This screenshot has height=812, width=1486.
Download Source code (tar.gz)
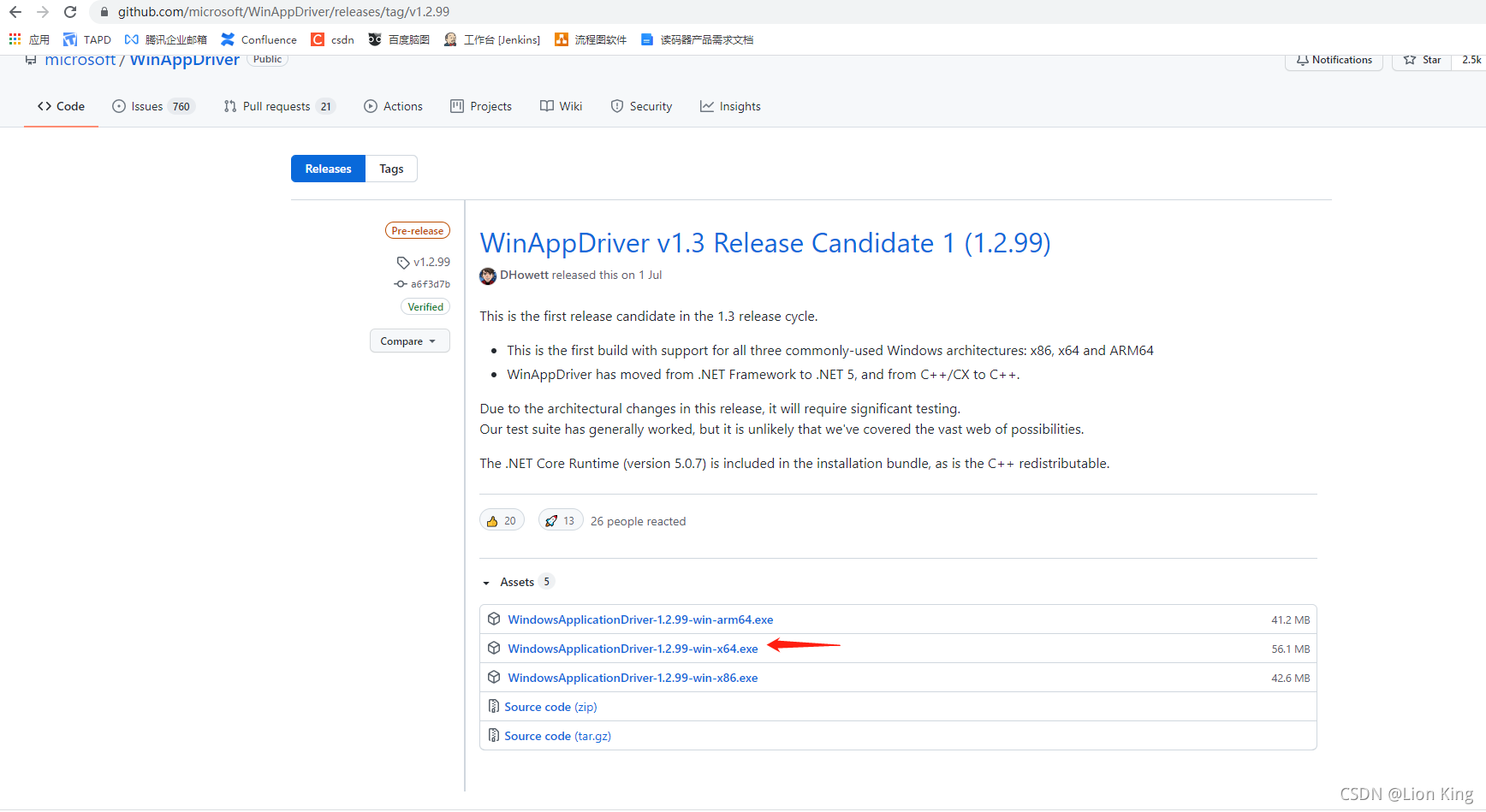(x=557, y=736)
